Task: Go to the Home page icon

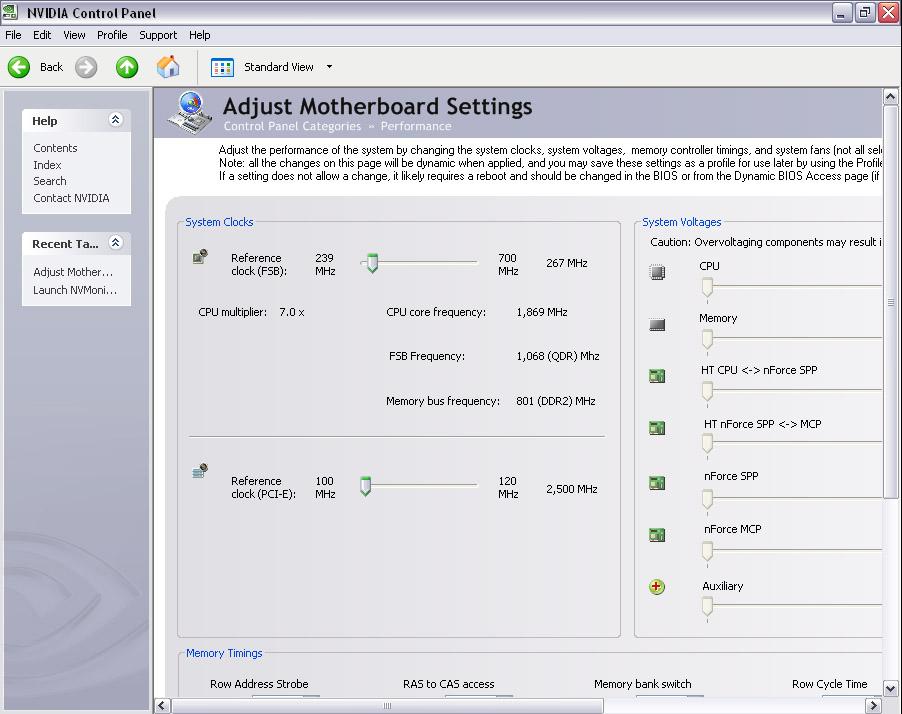Action: [x=168, y=67]
